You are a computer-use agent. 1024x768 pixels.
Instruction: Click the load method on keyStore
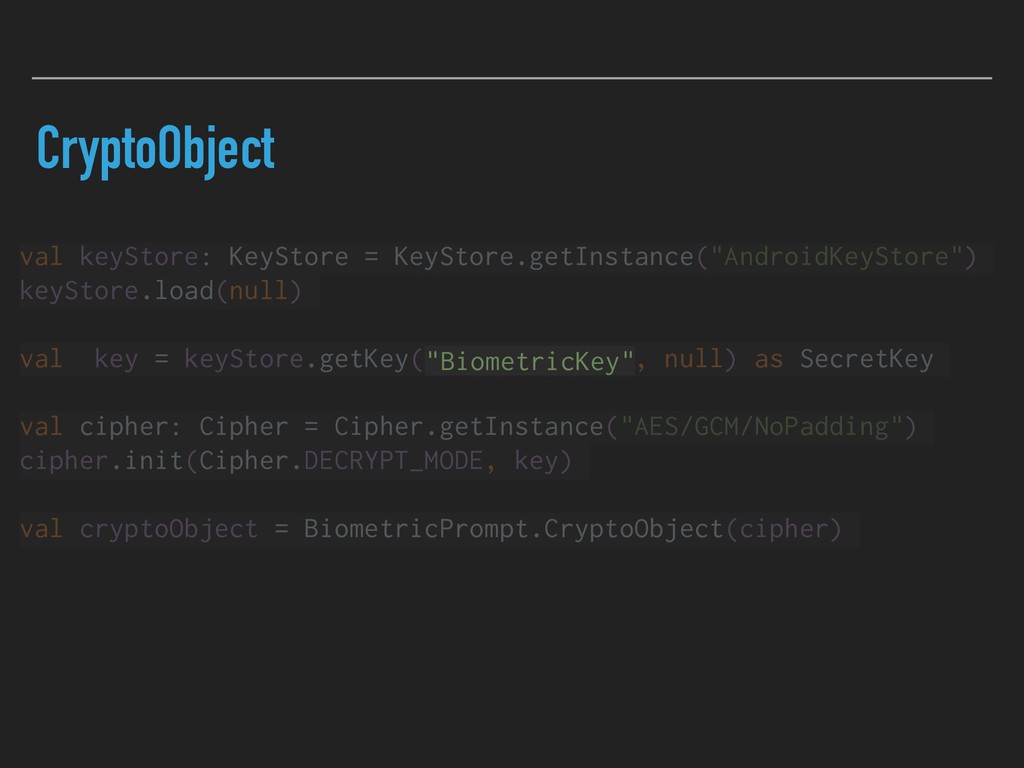[184, 291]
